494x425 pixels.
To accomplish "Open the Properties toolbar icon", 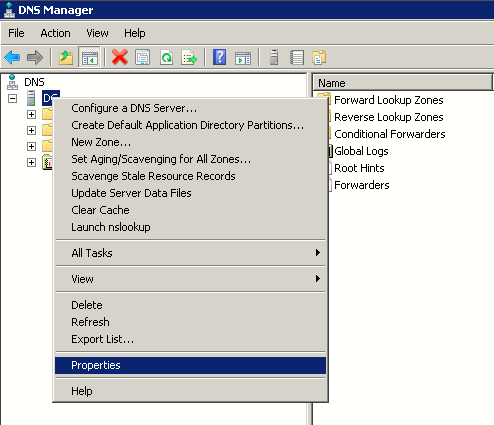I will pos(143,57).
